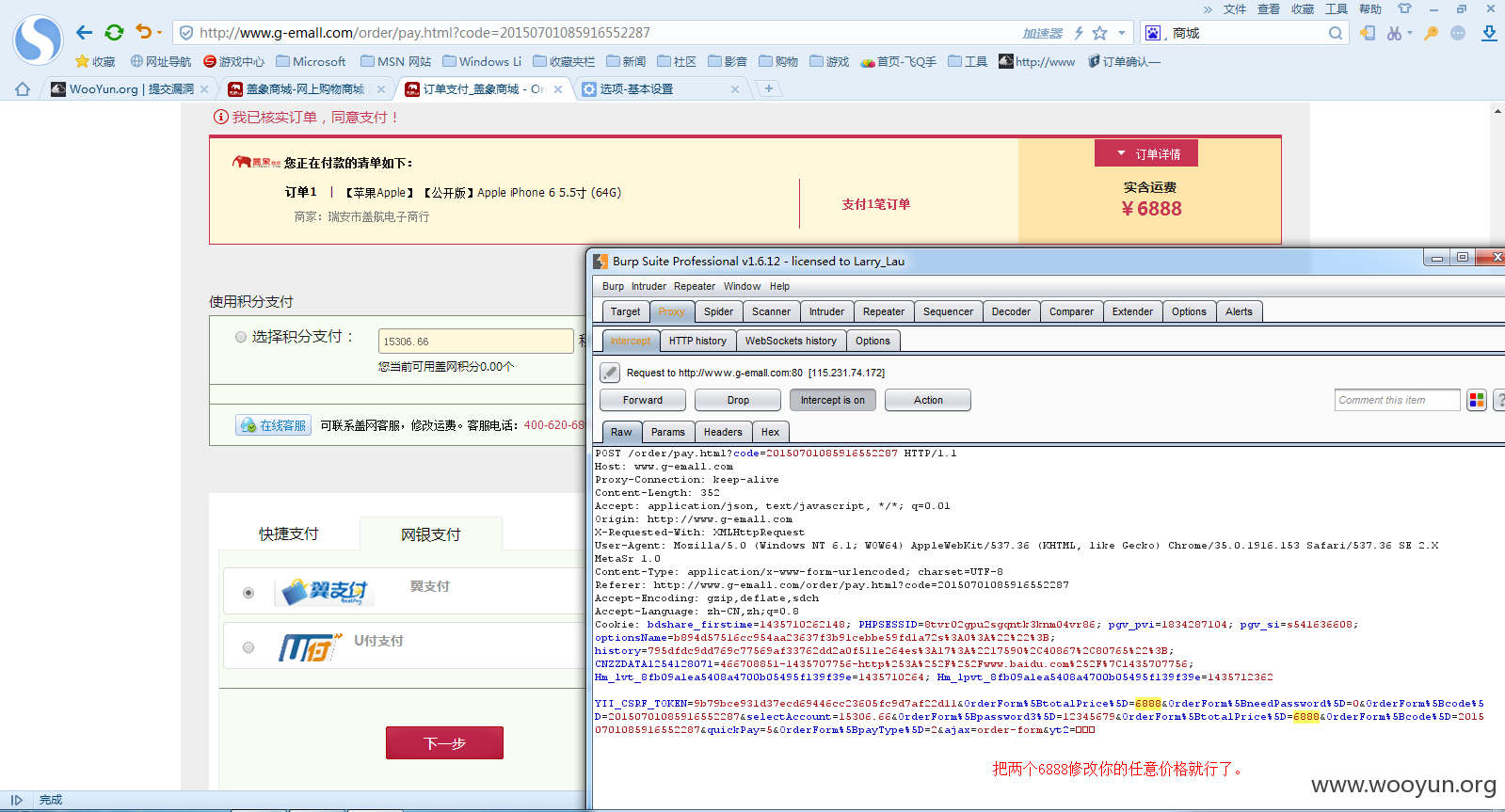Click the Forward button in Burp
1505x812 pixels.
[643, 400]
